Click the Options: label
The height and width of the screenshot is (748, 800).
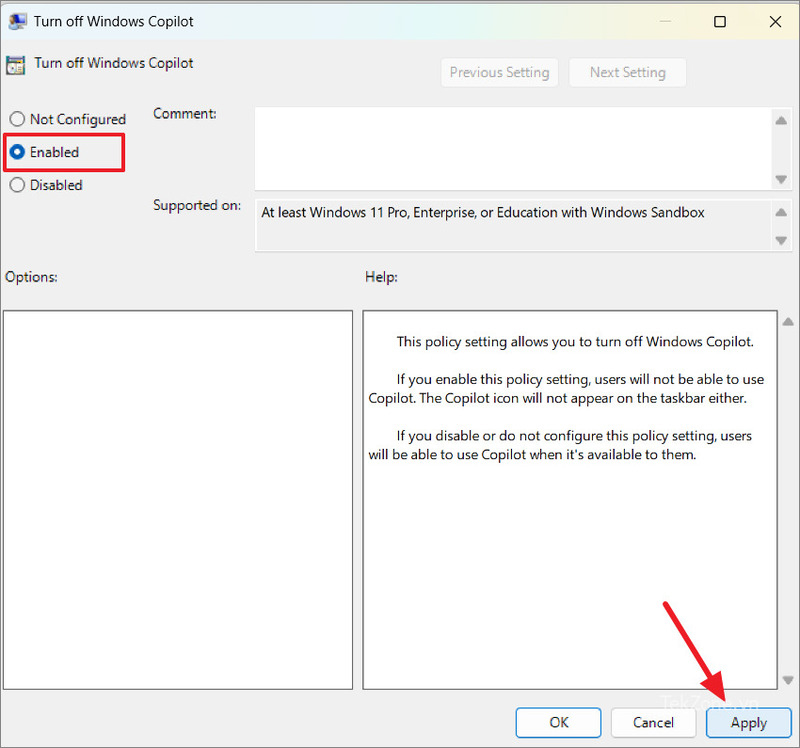click(x=31, y=277)
